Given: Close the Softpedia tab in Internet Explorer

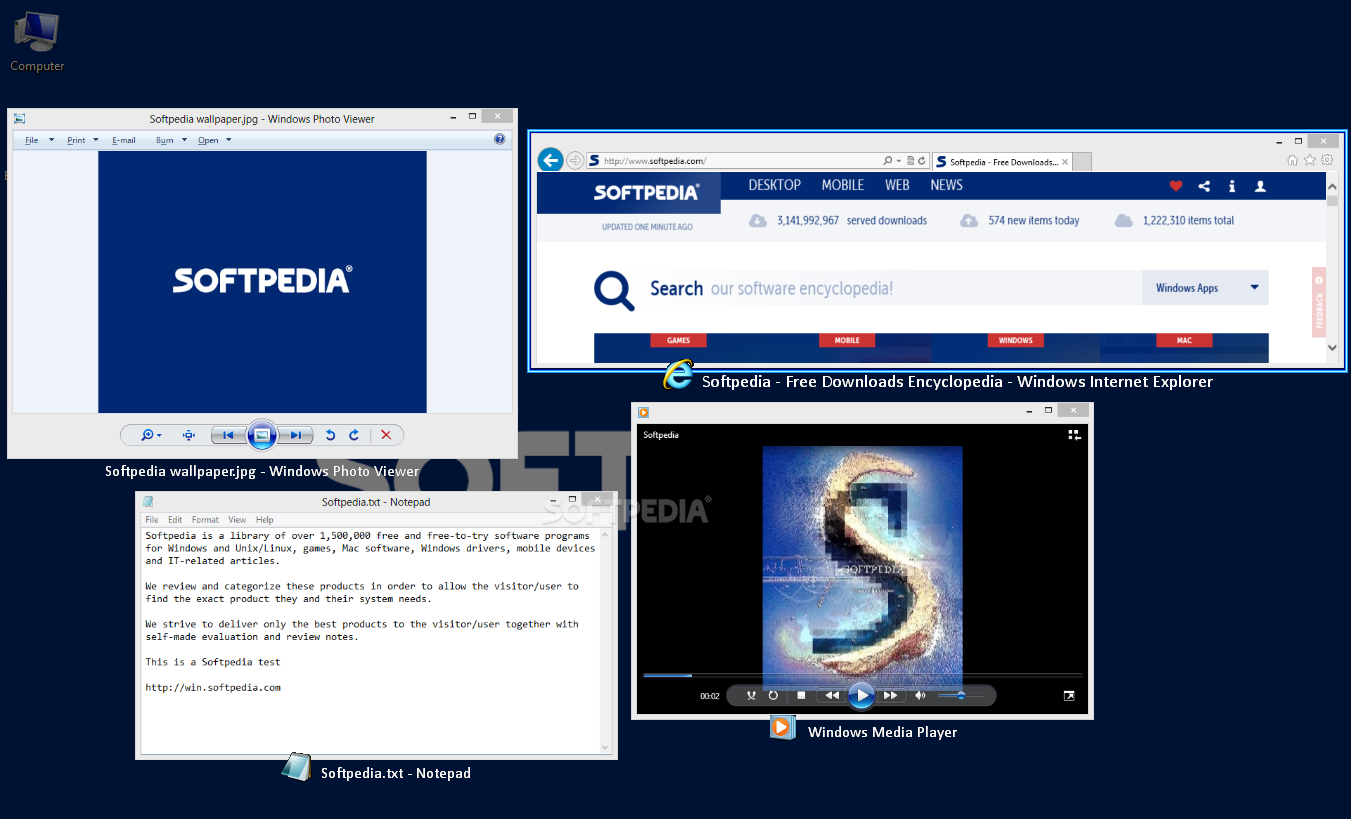Looking at the screenshot, I should [x=1065, y=162].
